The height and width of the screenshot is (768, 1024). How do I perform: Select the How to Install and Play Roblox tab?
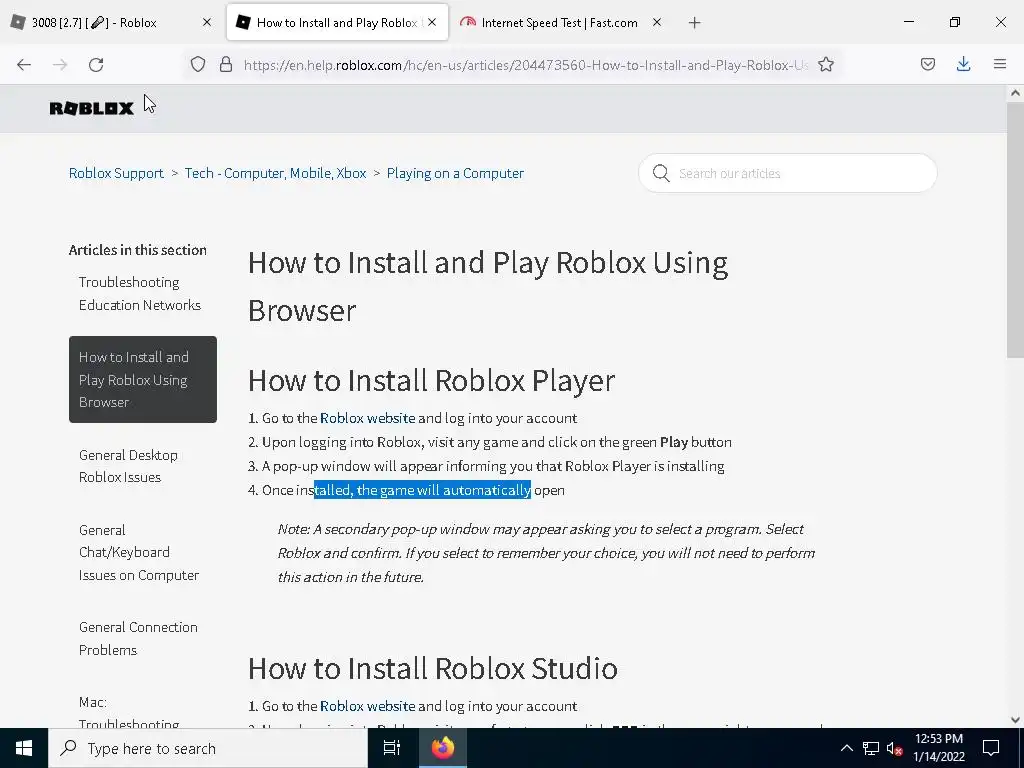coord(337,23)
